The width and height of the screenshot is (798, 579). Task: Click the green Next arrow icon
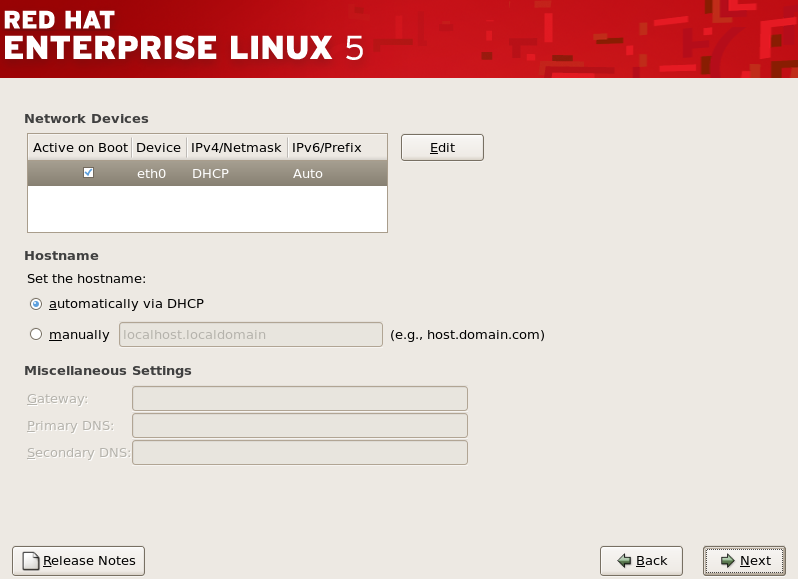728,561
